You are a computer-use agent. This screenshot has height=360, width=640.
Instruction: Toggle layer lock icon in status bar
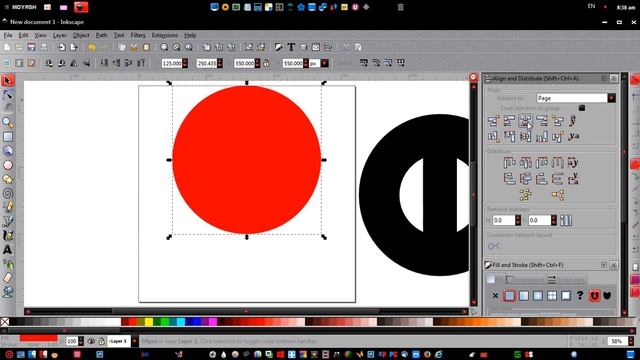[x=101, y=341]
